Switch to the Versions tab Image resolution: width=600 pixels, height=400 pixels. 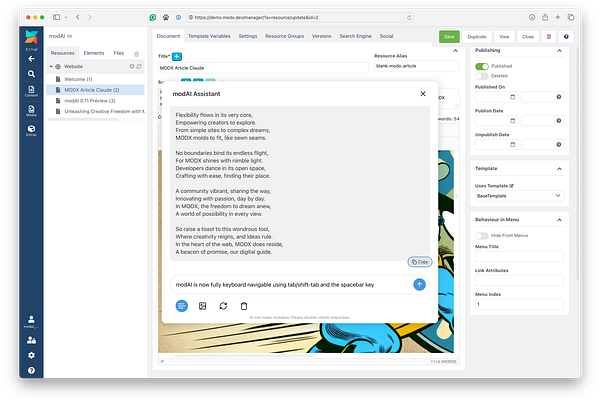[321, 36]
